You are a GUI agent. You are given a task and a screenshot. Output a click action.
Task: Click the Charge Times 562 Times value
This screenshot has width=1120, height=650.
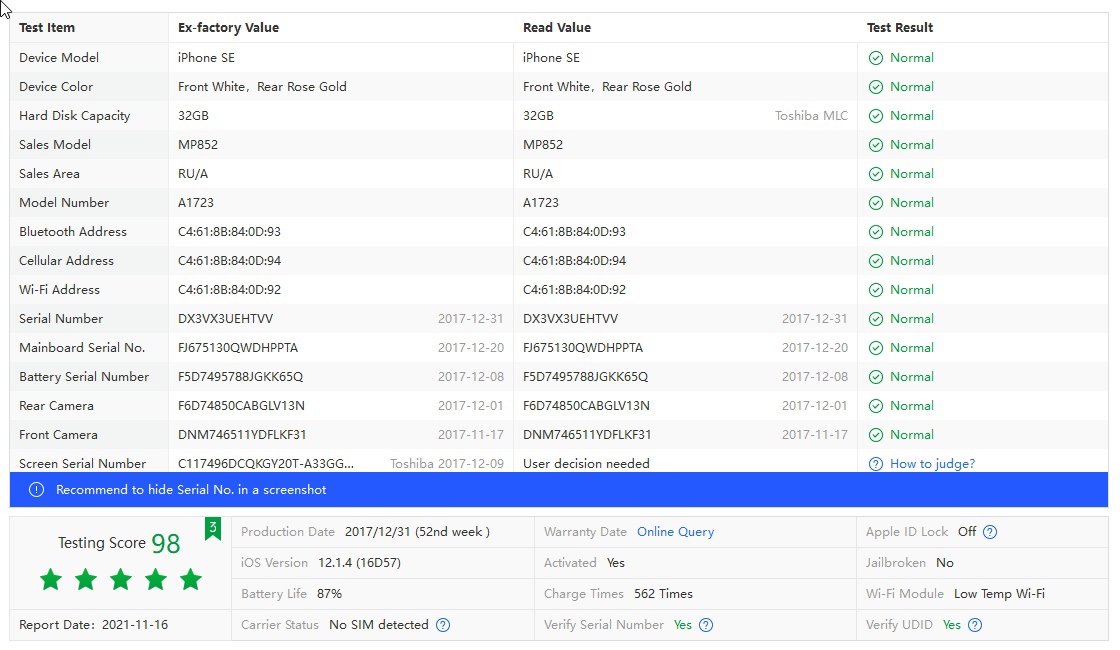click(x=664, y=594)
